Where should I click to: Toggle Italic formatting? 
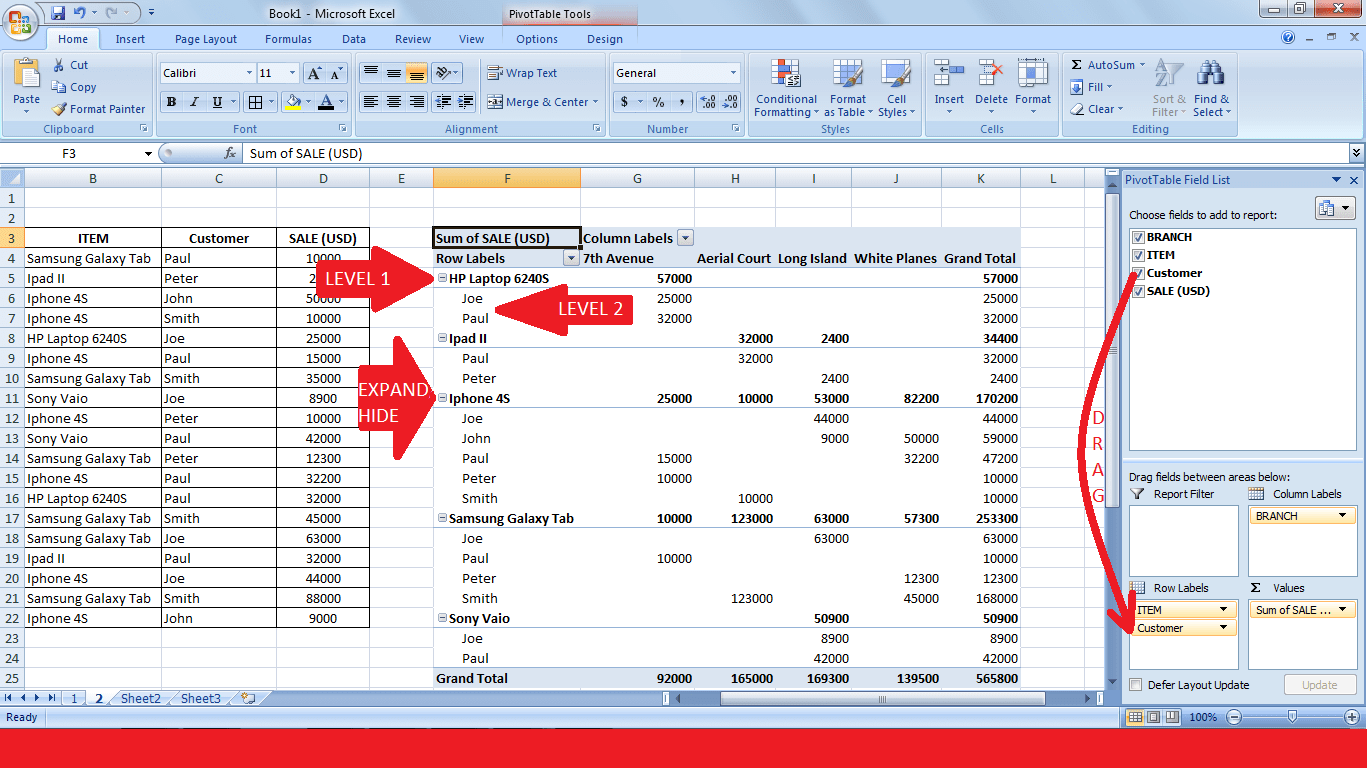click(x=194, y=102)
